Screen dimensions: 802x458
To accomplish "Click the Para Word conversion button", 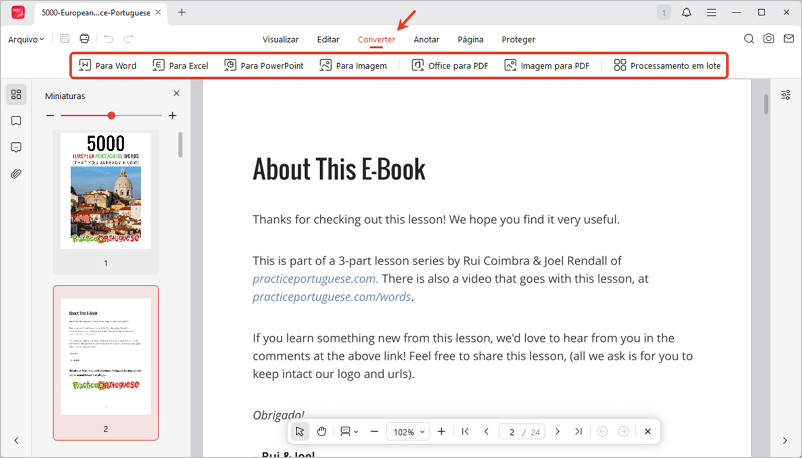I will click(108, 65).
